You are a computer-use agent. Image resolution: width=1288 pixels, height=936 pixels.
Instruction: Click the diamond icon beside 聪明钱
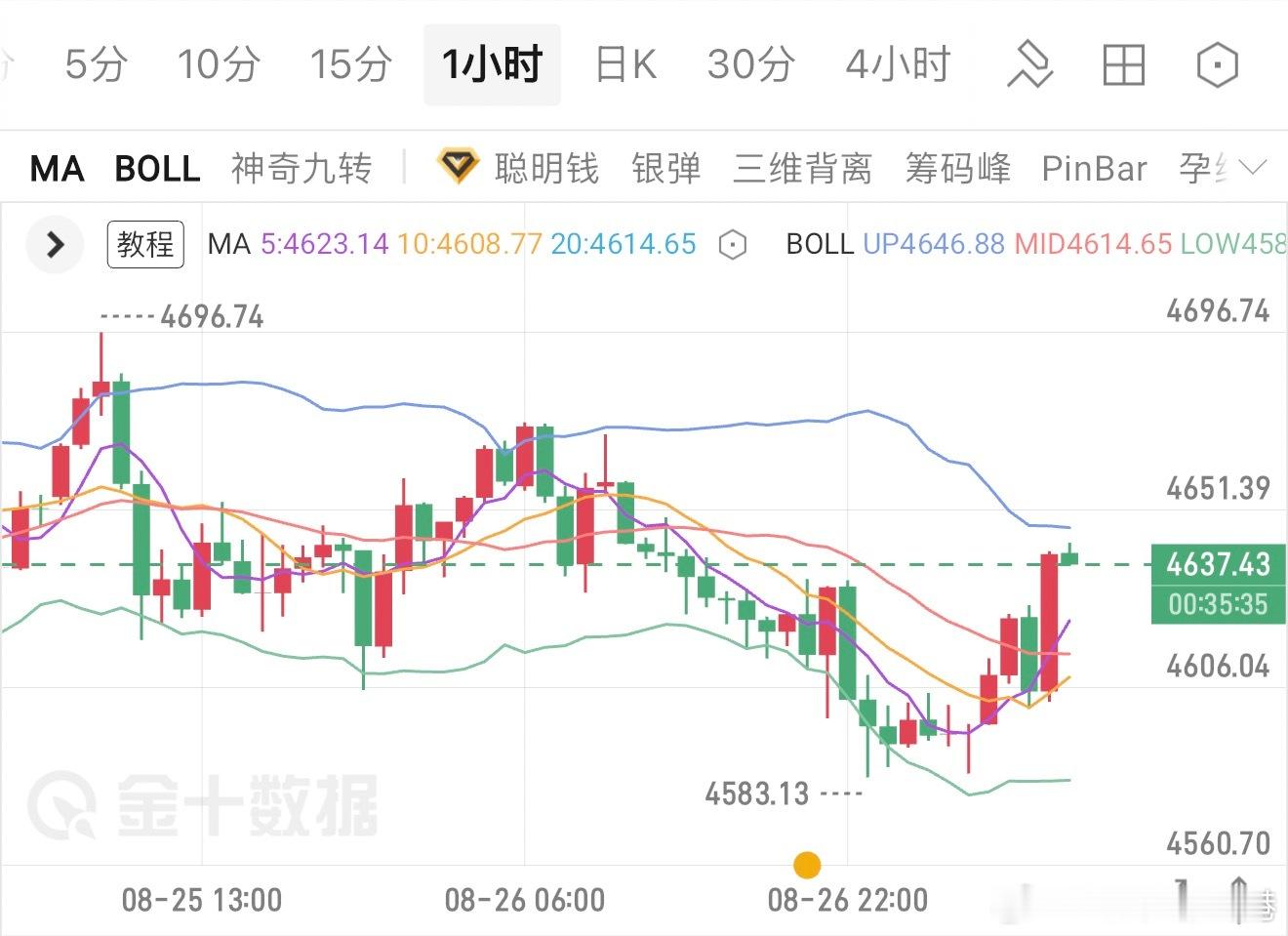[457, 167]
